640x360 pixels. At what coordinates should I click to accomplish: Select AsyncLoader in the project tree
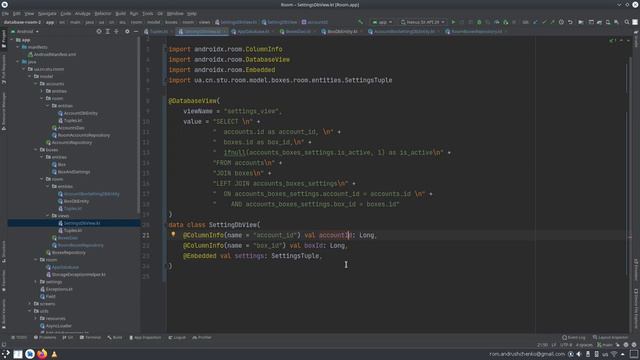point(56,326)
